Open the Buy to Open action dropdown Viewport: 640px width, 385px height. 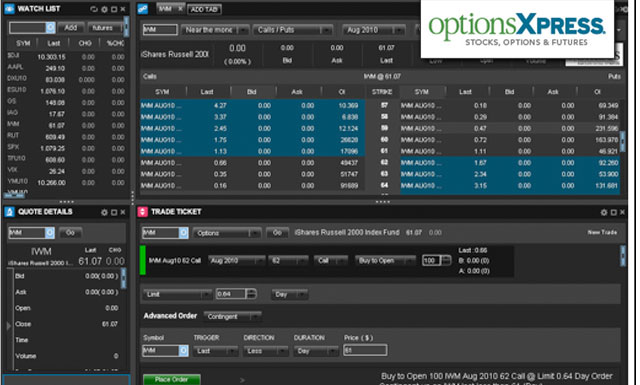point(385,260)
